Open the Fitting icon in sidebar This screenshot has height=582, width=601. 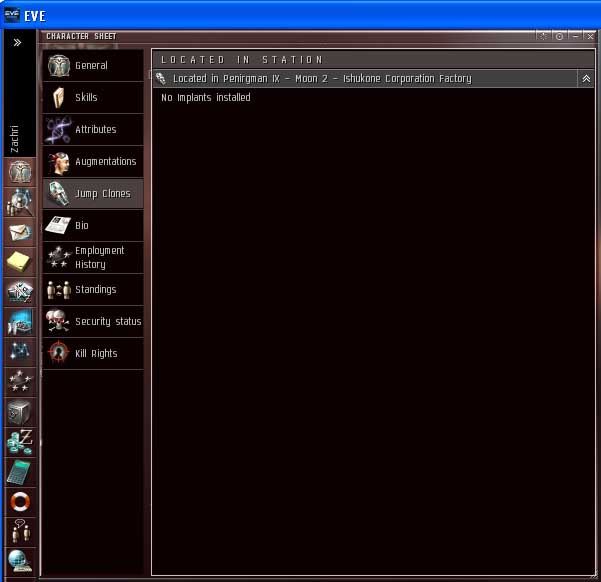coord(20,292)
